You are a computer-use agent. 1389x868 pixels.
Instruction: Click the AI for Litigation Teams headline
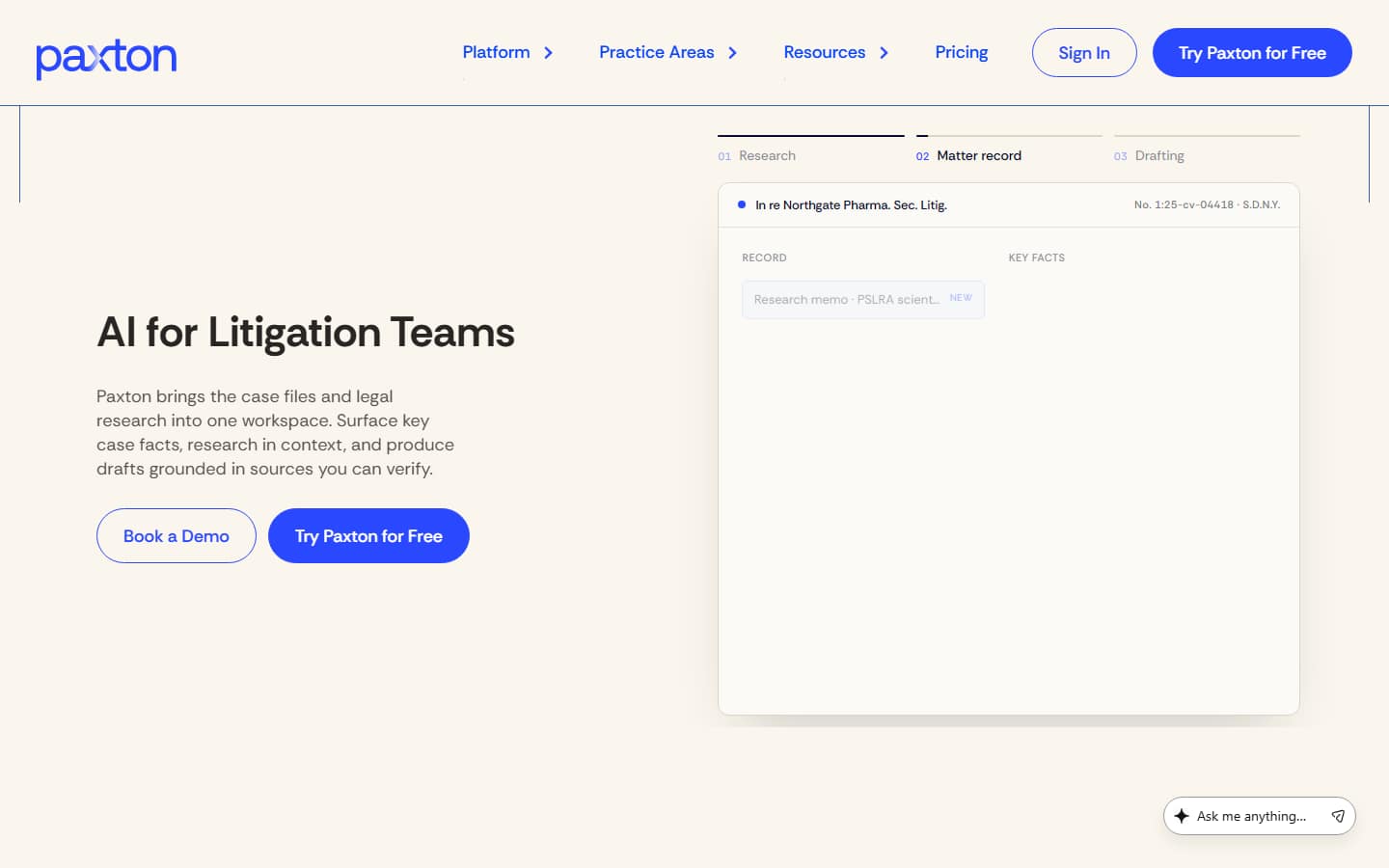pos(306,333)
